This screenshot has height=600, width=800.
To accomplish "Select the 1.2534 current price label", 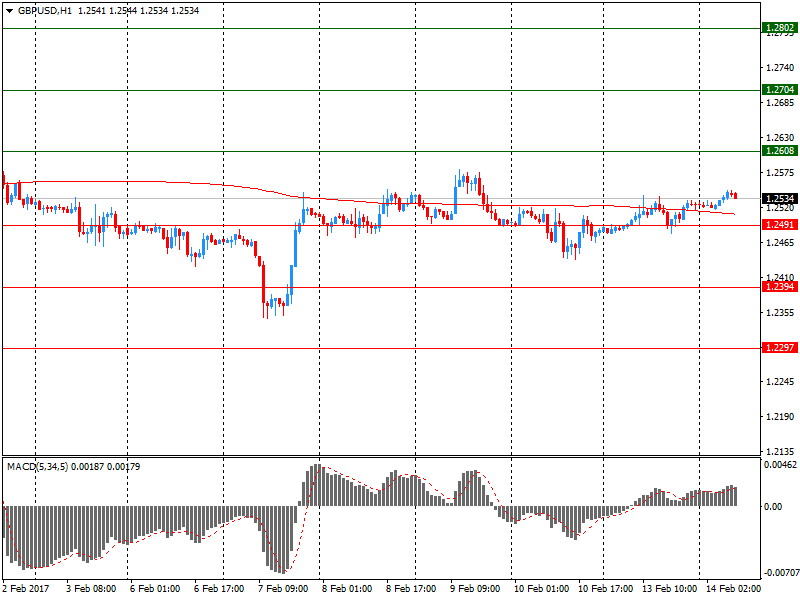I will click(x=780, y=198).
